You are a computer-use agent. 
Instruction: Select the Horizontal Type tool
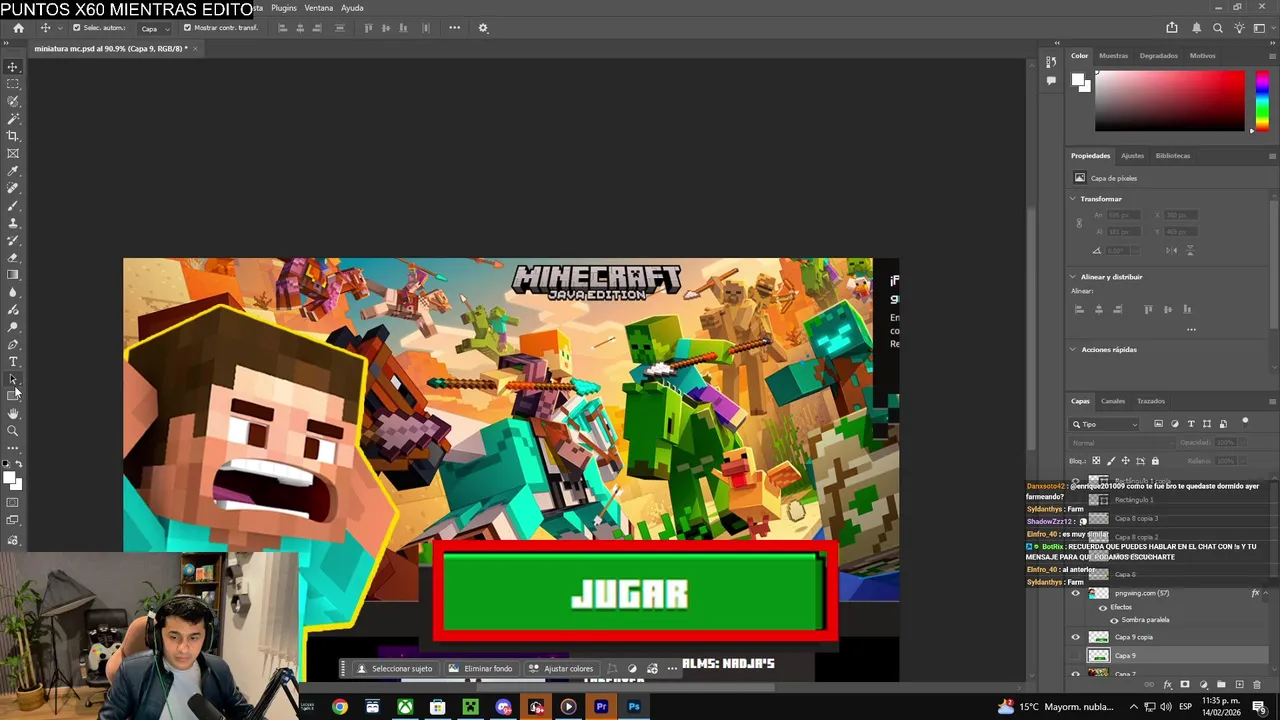[x=13, y=361]
